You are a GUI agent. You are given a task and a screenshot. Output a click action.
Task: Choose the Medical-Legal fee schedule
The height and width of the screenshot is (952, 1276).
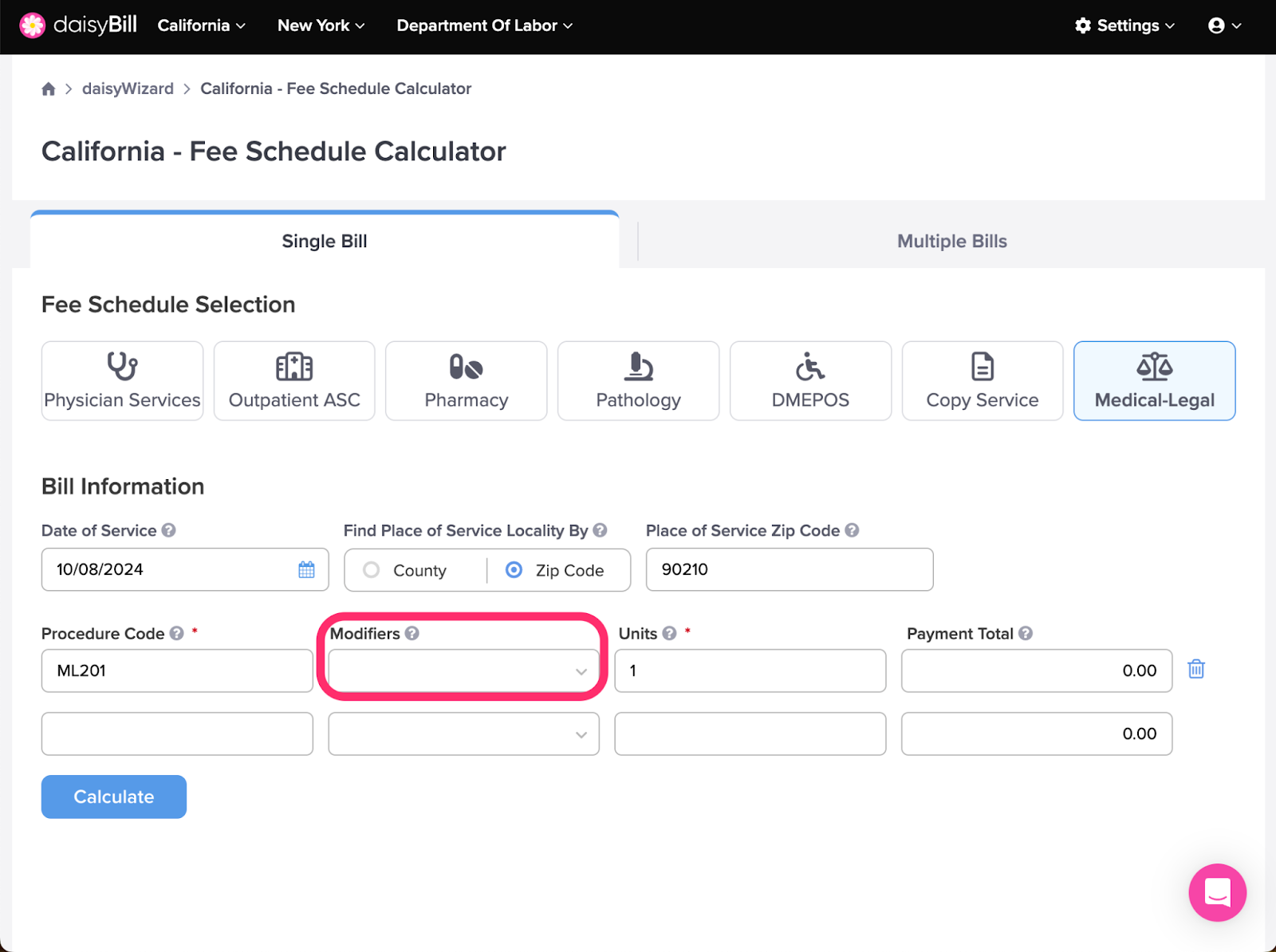pos(1154,380)
